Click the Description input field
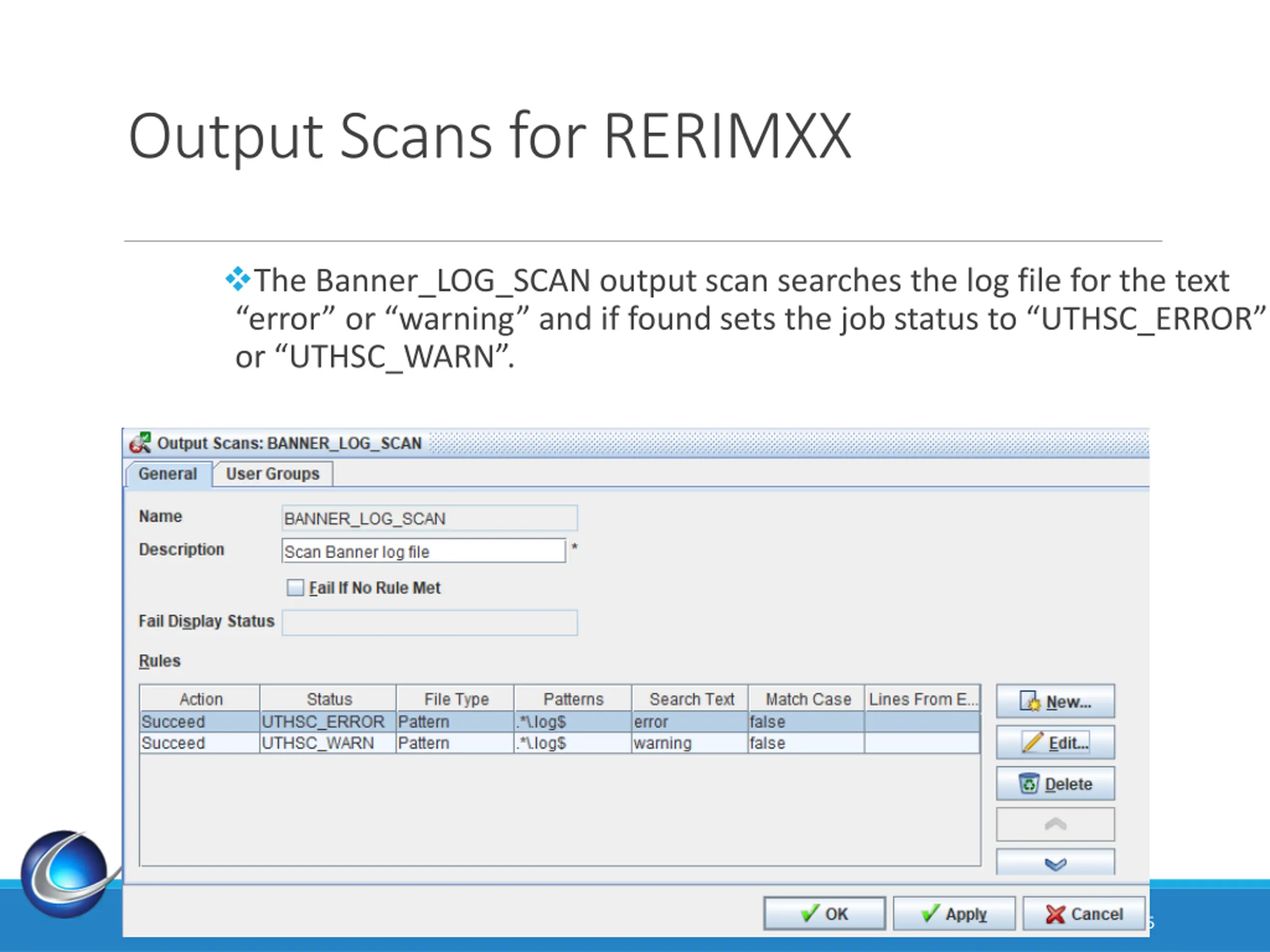This screenshot has width=1270, height=952. click(x=424, y=551)
